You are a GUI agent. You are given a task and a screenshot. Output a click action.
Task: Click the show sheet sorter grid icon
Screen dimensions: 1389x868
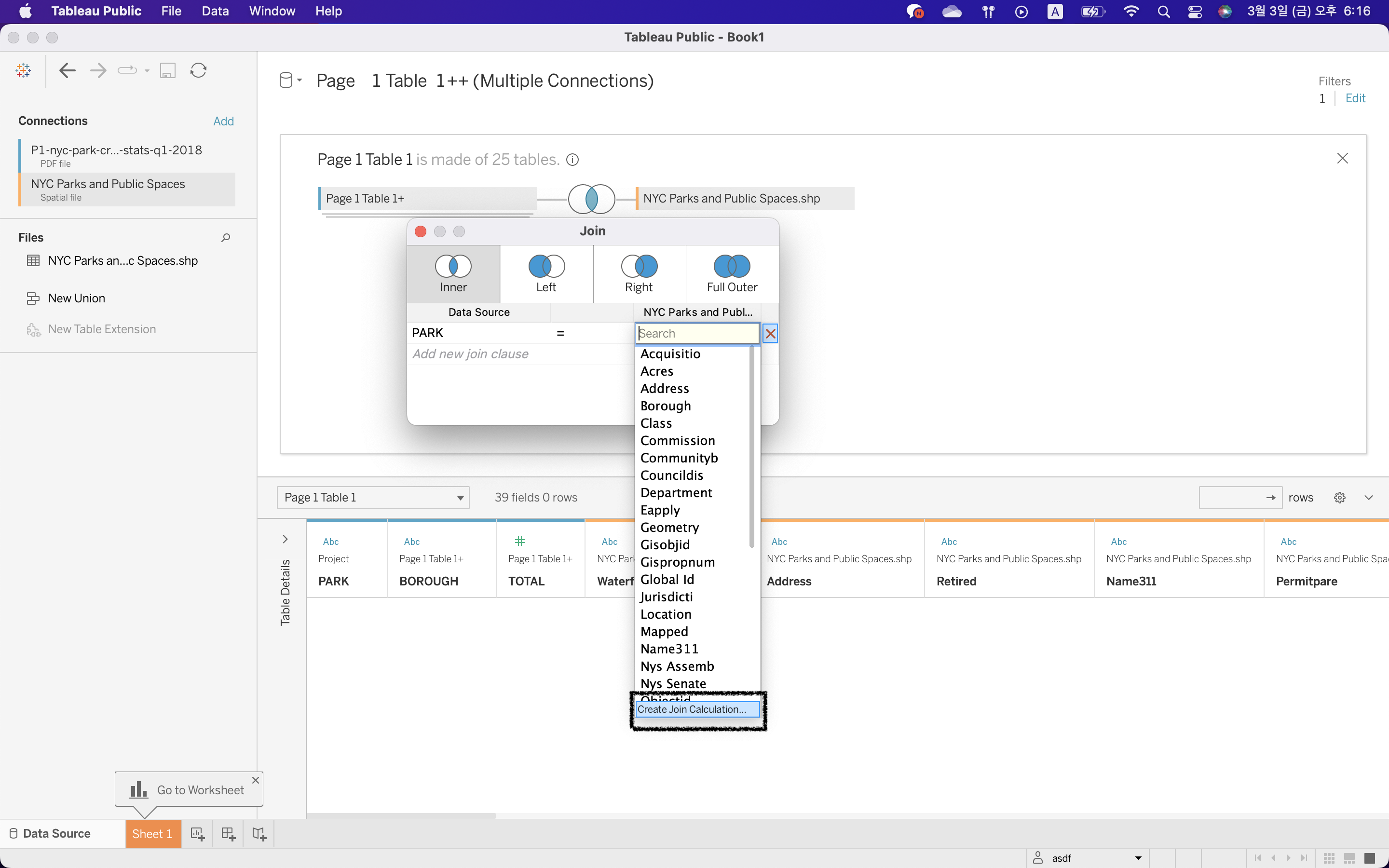tap(1329, 858)
